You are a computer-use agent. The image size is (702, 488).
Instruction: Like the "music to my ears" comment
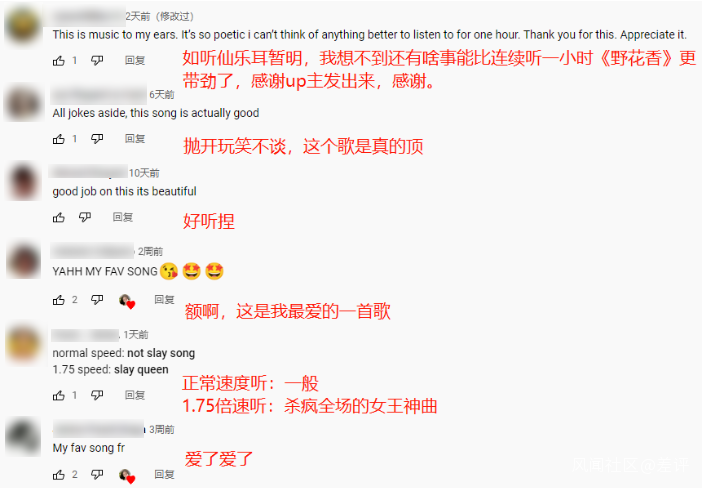[59, 60]
